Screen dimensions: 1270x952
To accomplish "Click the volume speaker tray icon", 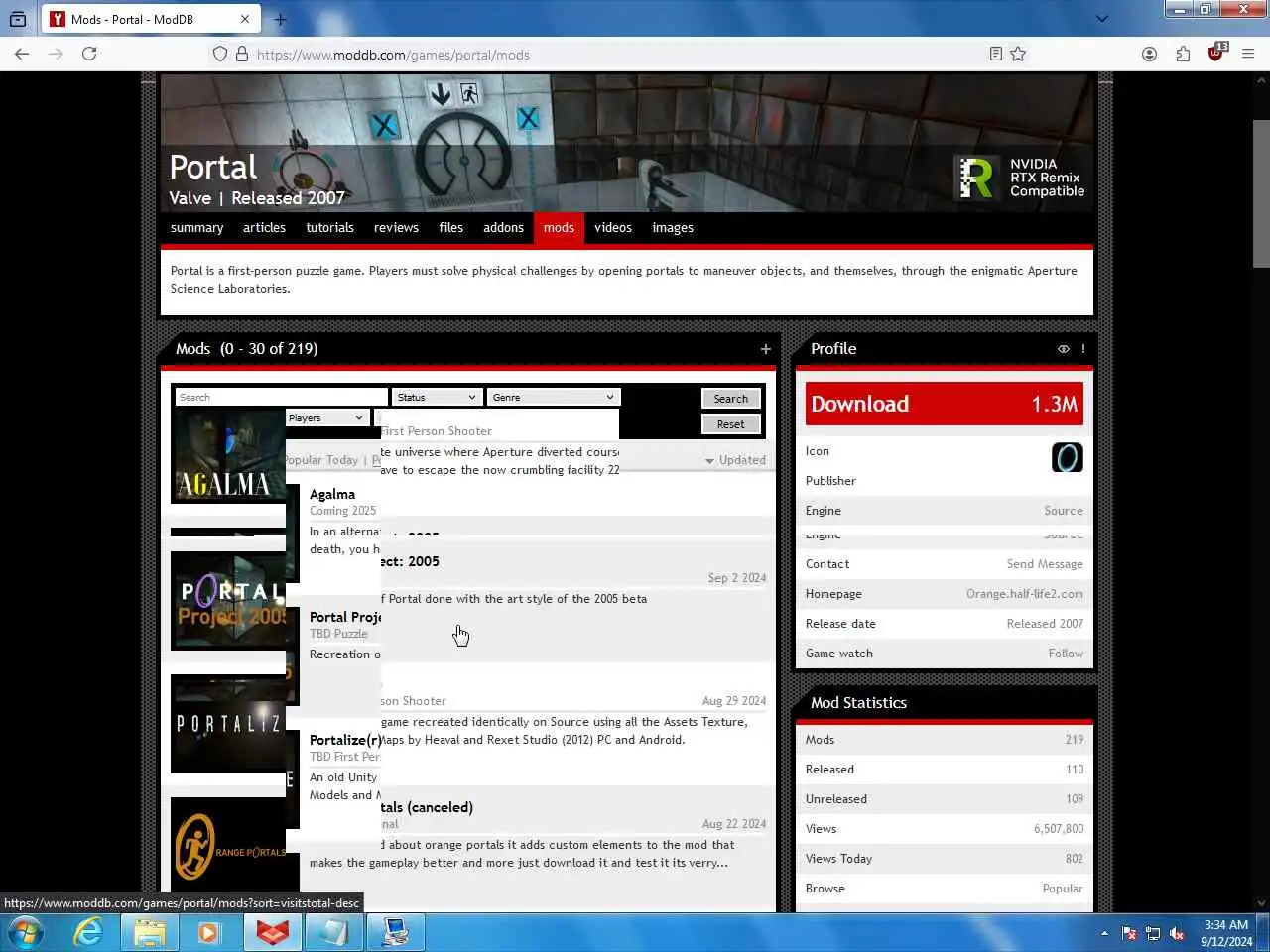I will pos(1177,933).
